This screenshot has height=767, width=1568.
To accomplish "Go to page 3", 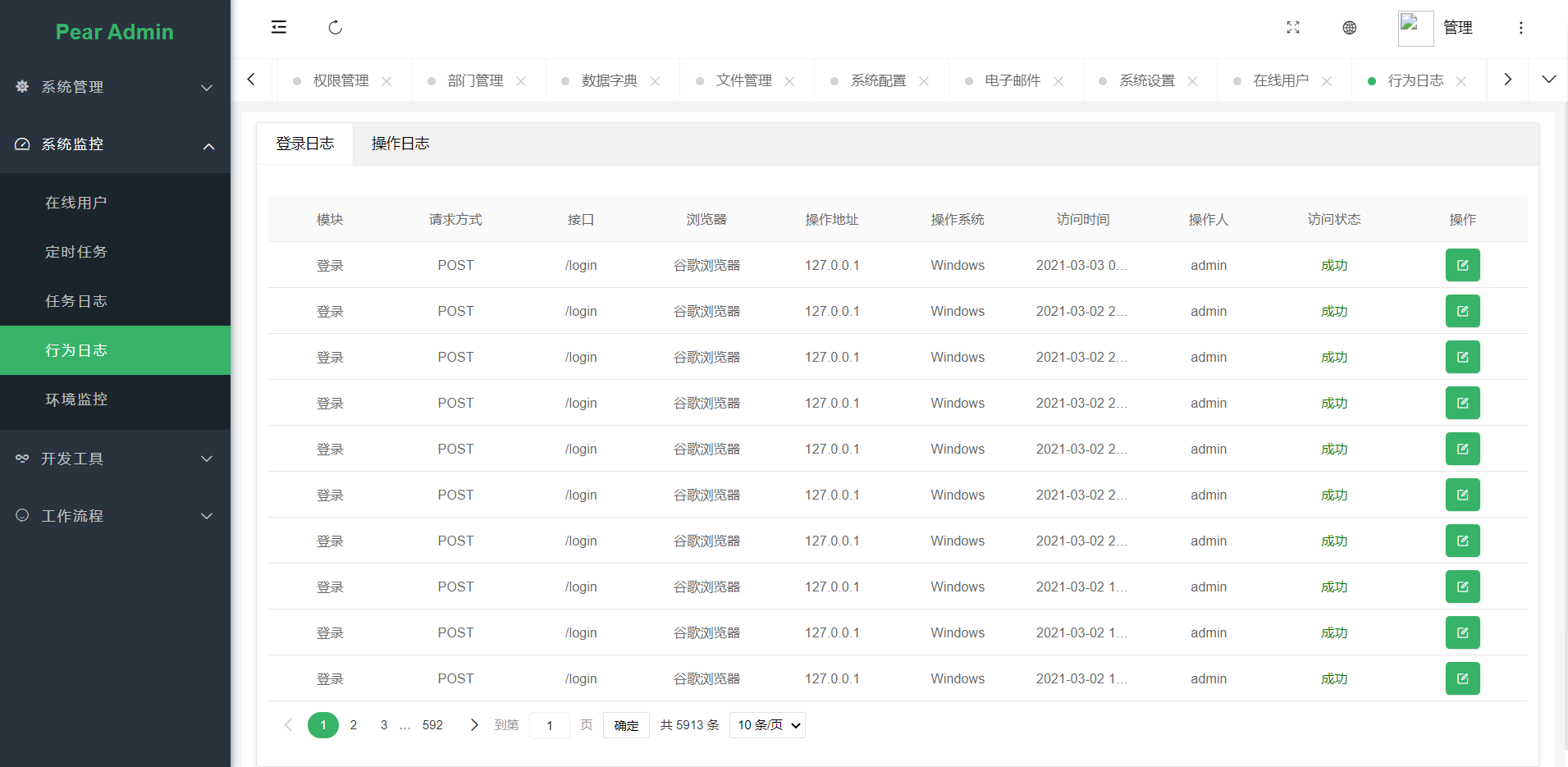I will pyautogui.click(x=384, y=725).
